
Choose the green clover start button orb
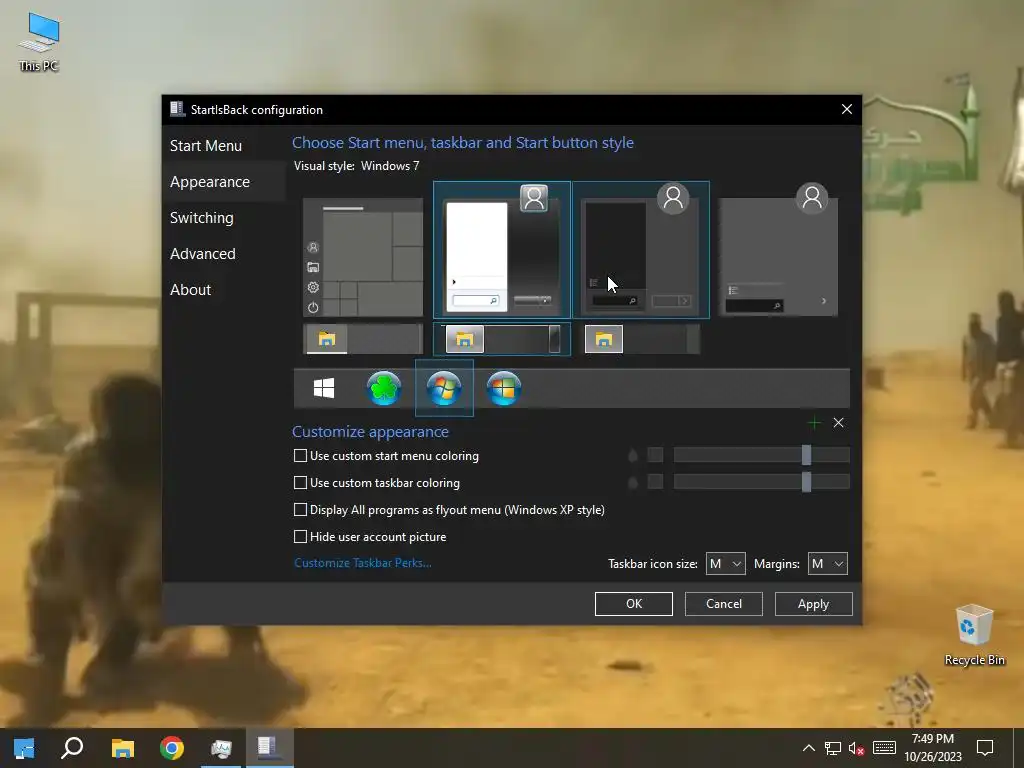pyautogui.click(x=383, y=388)
